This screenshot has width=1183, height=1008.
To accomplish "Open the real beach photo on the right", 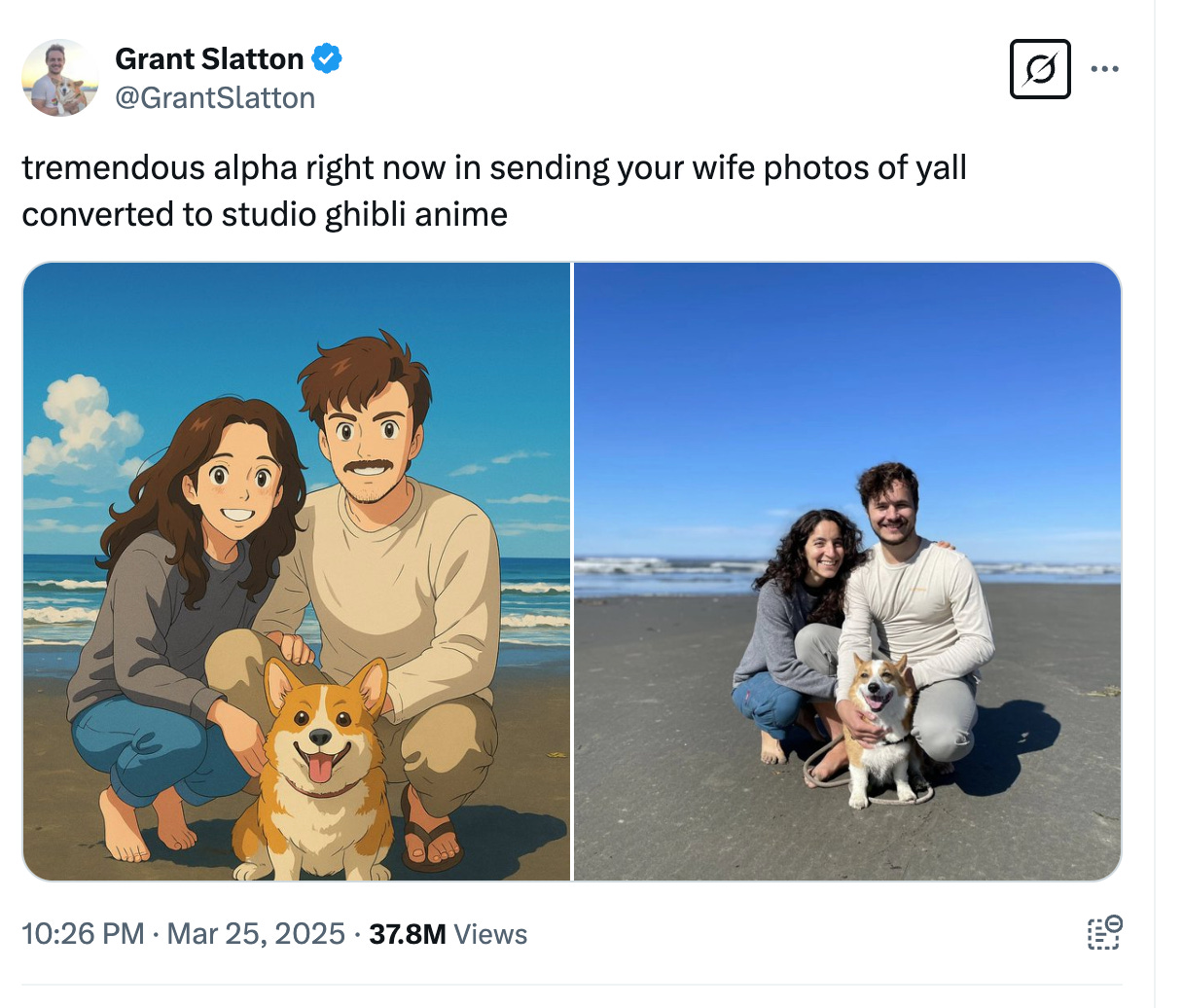I will click(847, 571).
